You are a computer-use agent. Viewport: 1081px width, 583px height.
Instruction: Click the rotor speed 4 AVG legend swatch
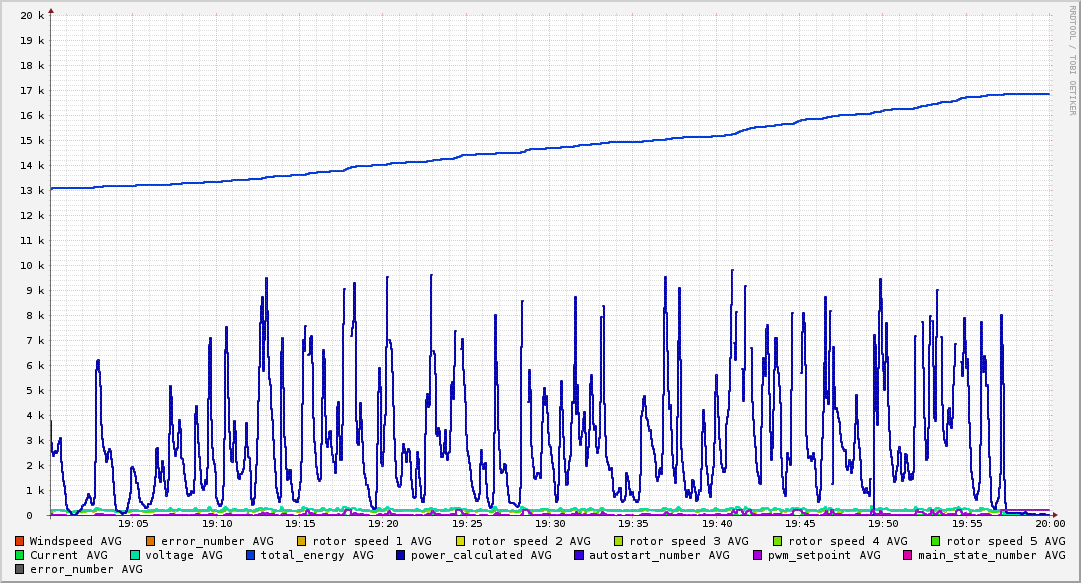pyautogui.click(x=777, y=541)
